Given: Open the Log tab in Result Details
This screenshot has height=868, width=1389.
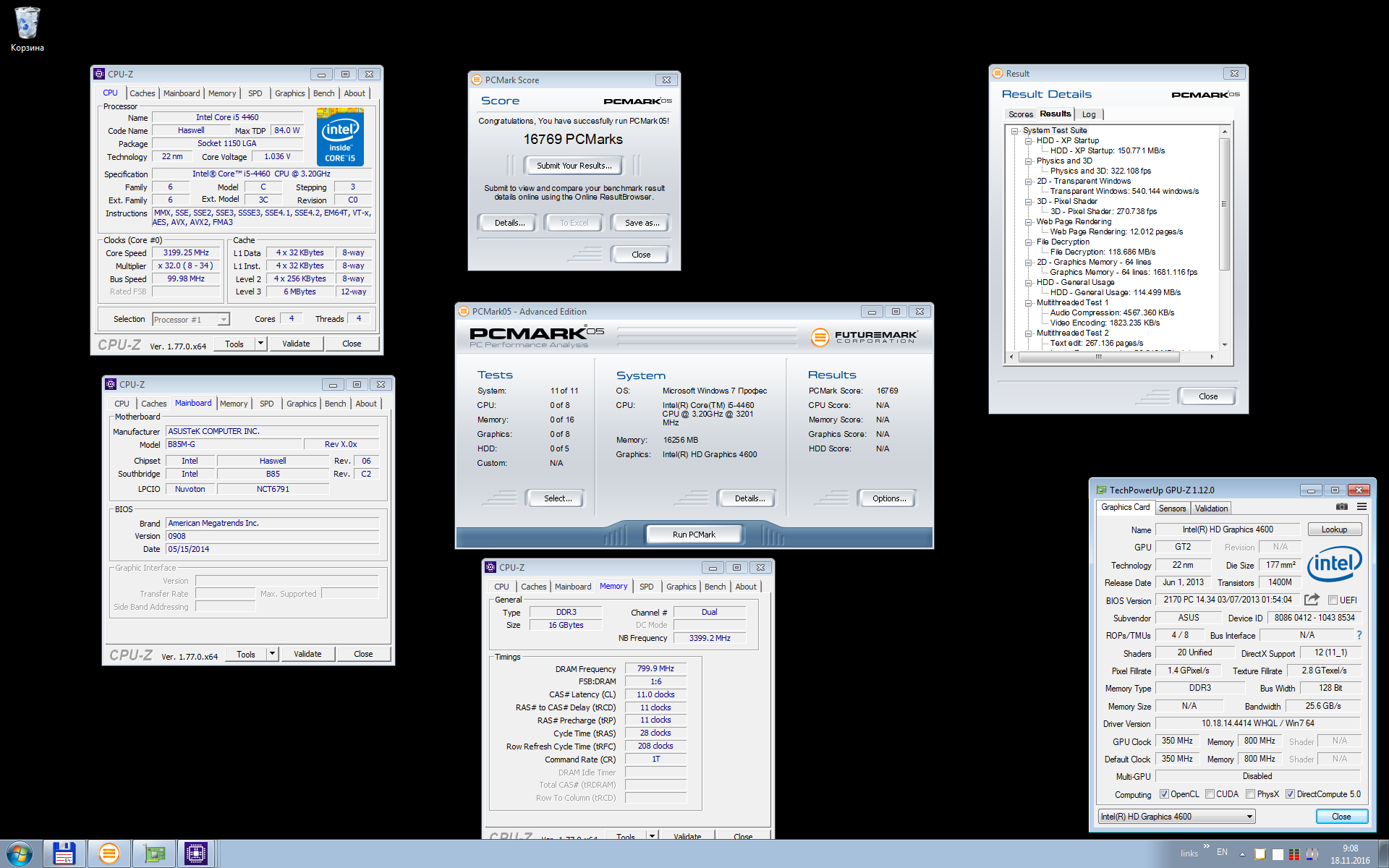Looking at the screenshot, I should (1089, 114).
